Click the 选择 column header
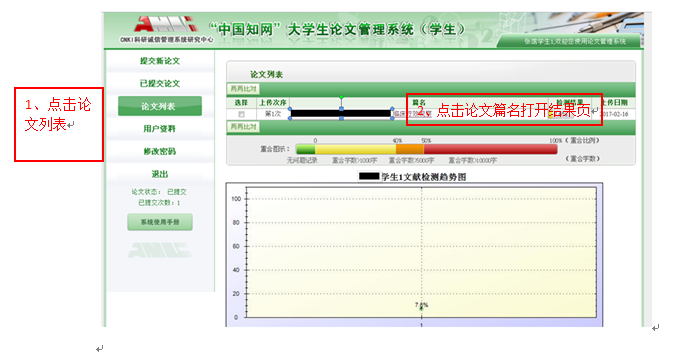694x360 pixels. click(x=241, y=103)
